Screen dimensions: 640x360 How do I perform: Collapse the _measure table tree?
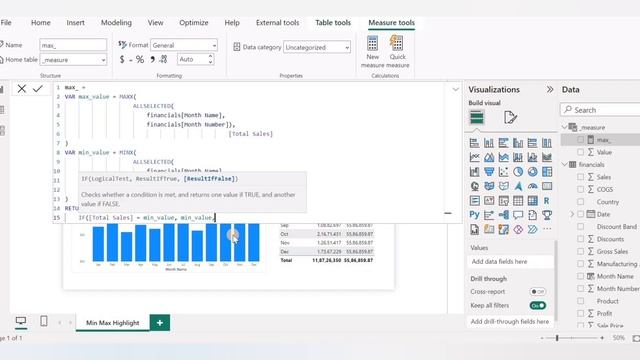[x=565, y=127]
